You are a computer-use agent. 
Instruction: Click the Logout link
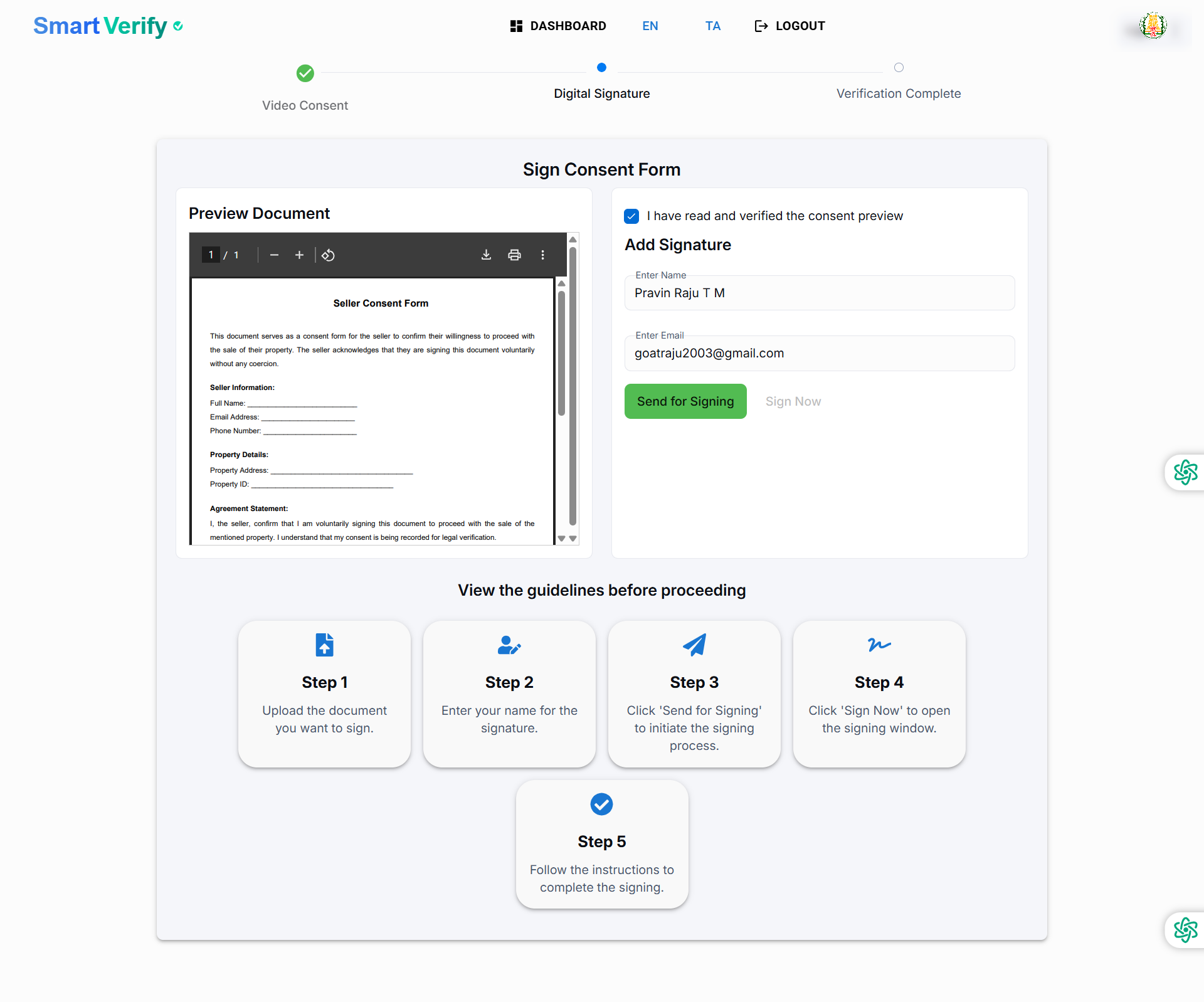tap(789, 26)
